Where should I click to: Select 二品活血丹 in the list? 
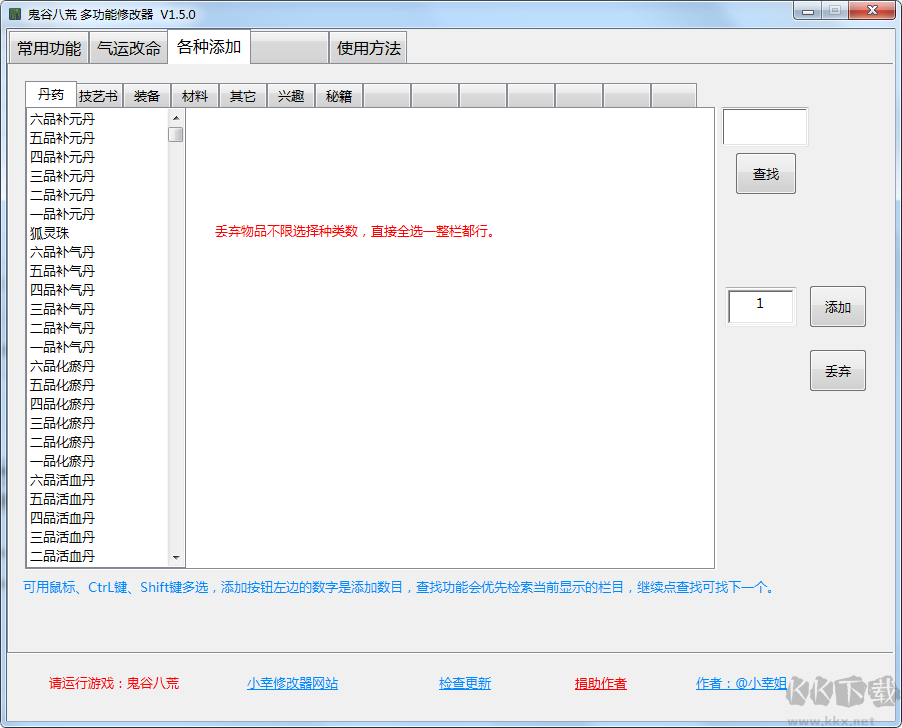(62, 555)
